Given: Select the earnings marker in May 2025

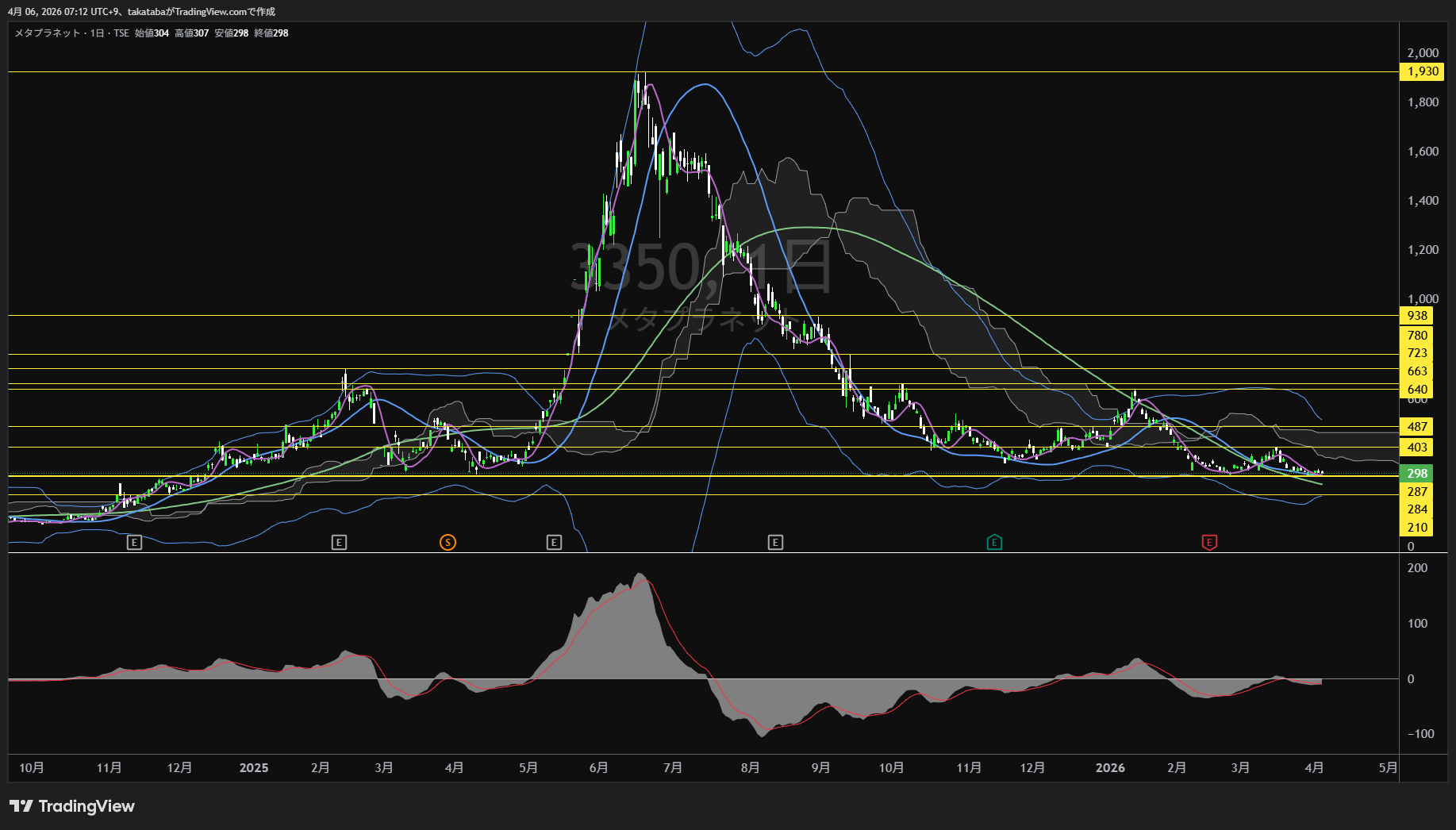Looking at the screenshot, I should click(x=554, y=543).
